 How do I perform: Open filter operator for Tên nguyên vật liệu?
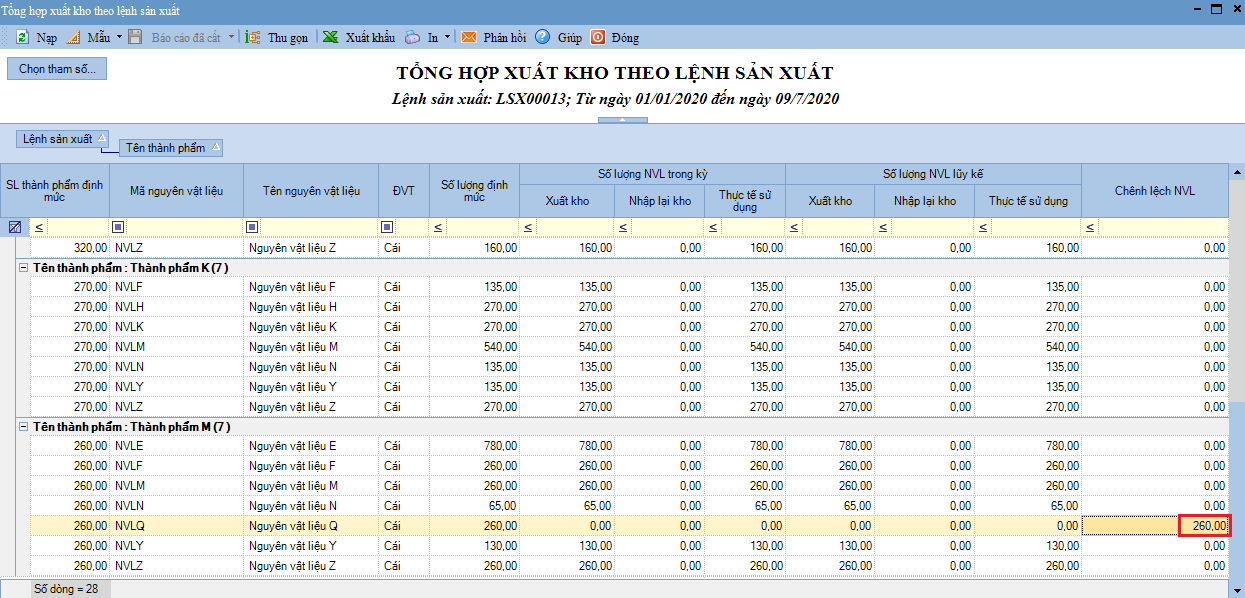252,227
